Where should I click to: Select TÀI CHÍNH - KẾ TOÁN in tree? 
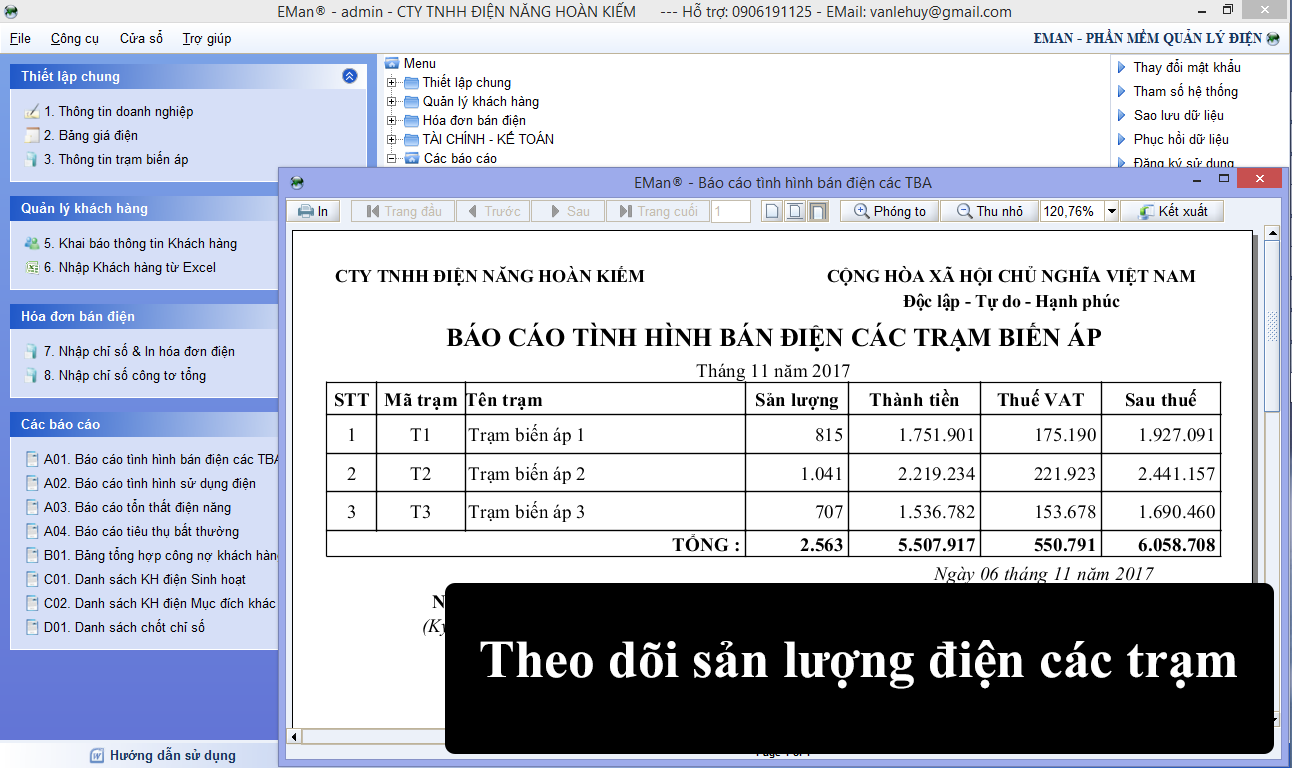[488, 139]
